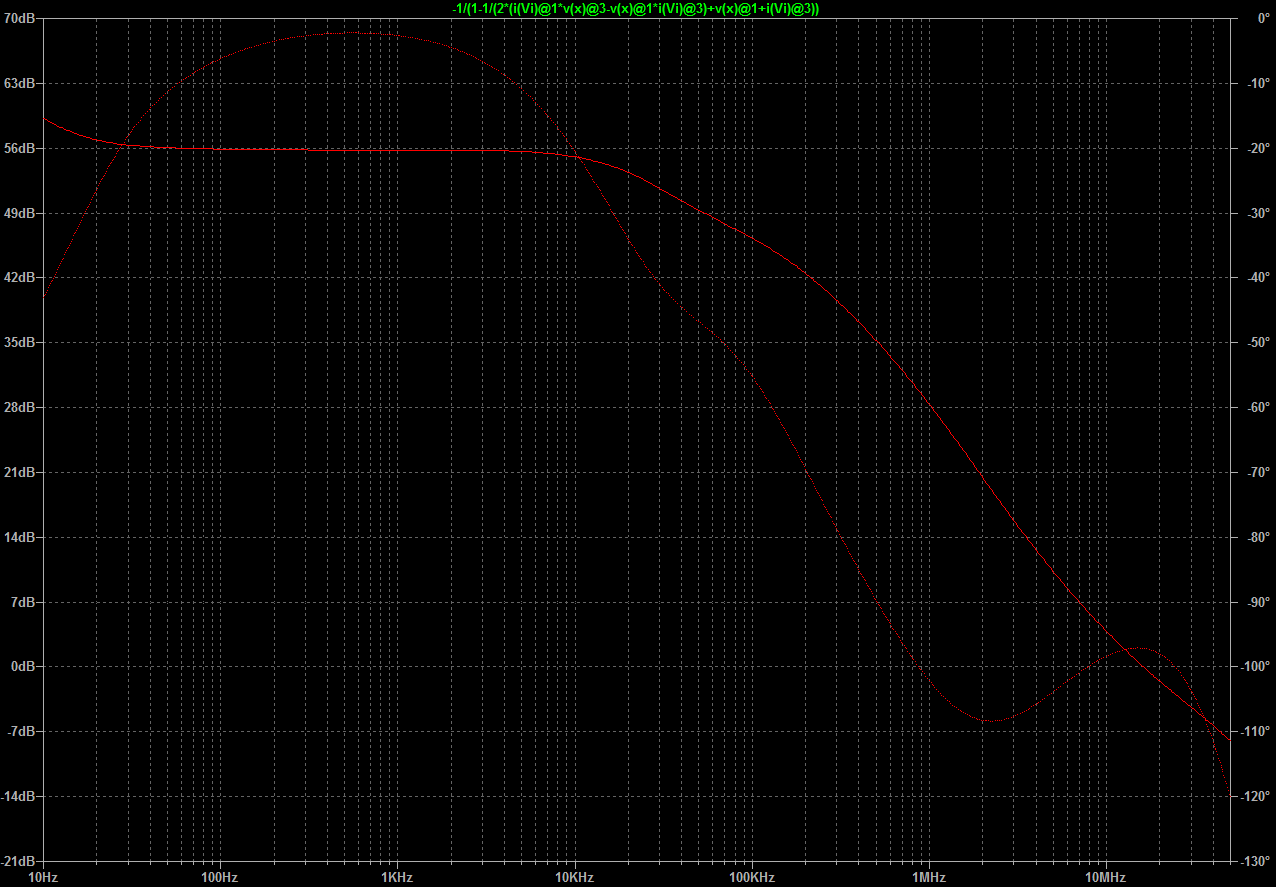Click the 63dB left axis label

pos(20,84)
